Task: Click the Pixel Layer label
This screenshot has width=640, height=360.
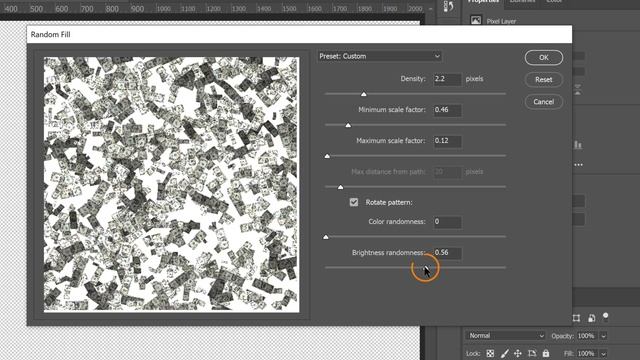Action: pyautogui.click(x=501, y=21)
